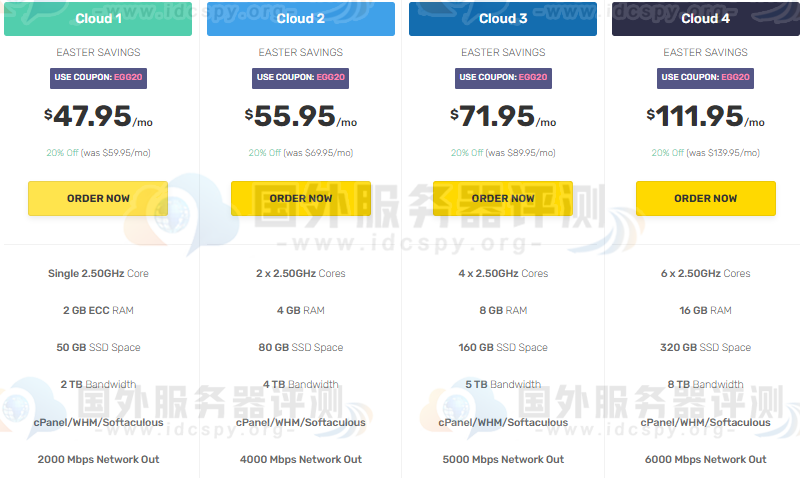Click '160 GB SSD Space' spec

pos(503,347)
